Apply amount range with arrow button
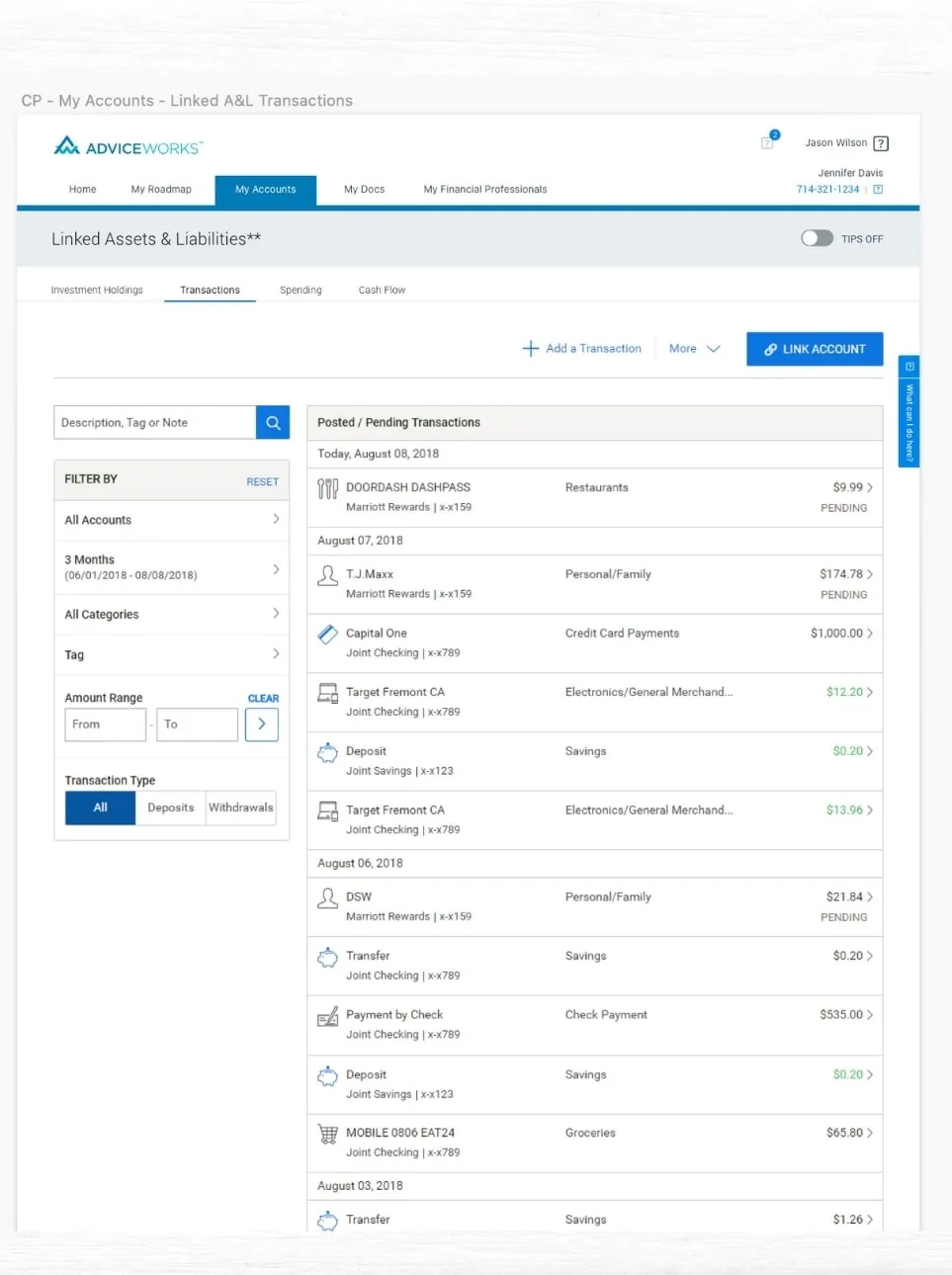952x1275 pixels. 261,724
